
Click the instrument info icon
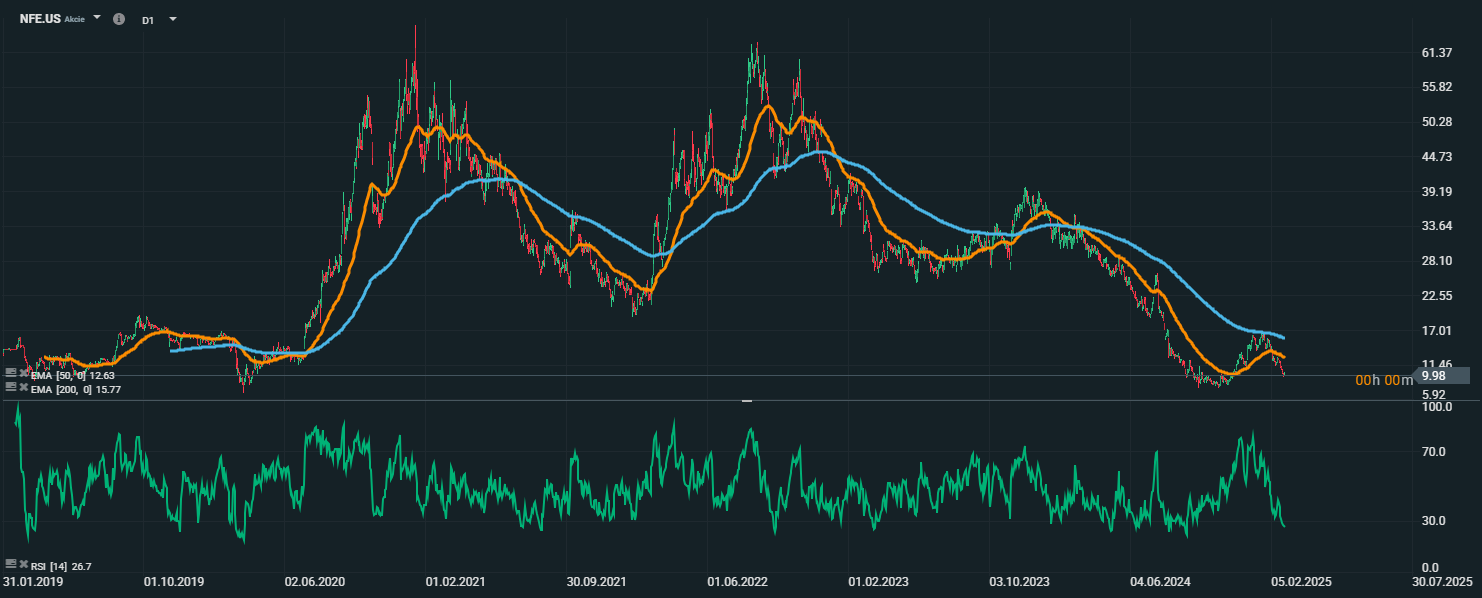coord(119,19)
